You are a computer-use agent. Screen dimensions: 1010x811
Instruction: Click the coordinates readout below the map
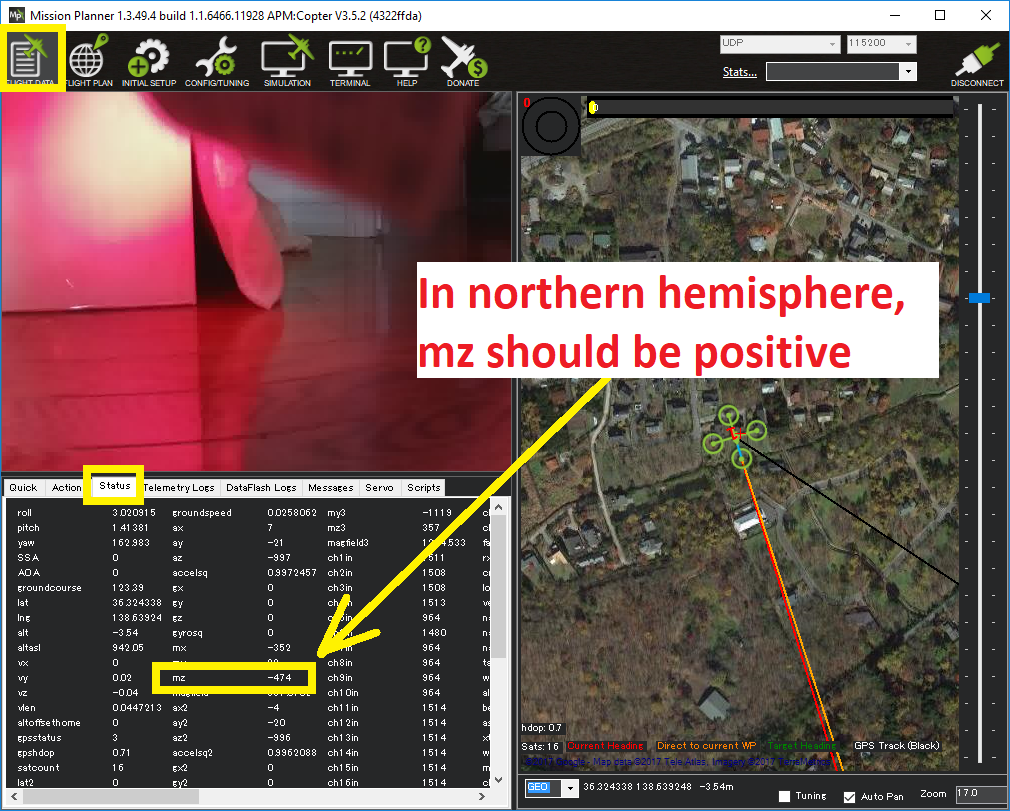pos(658,787)
